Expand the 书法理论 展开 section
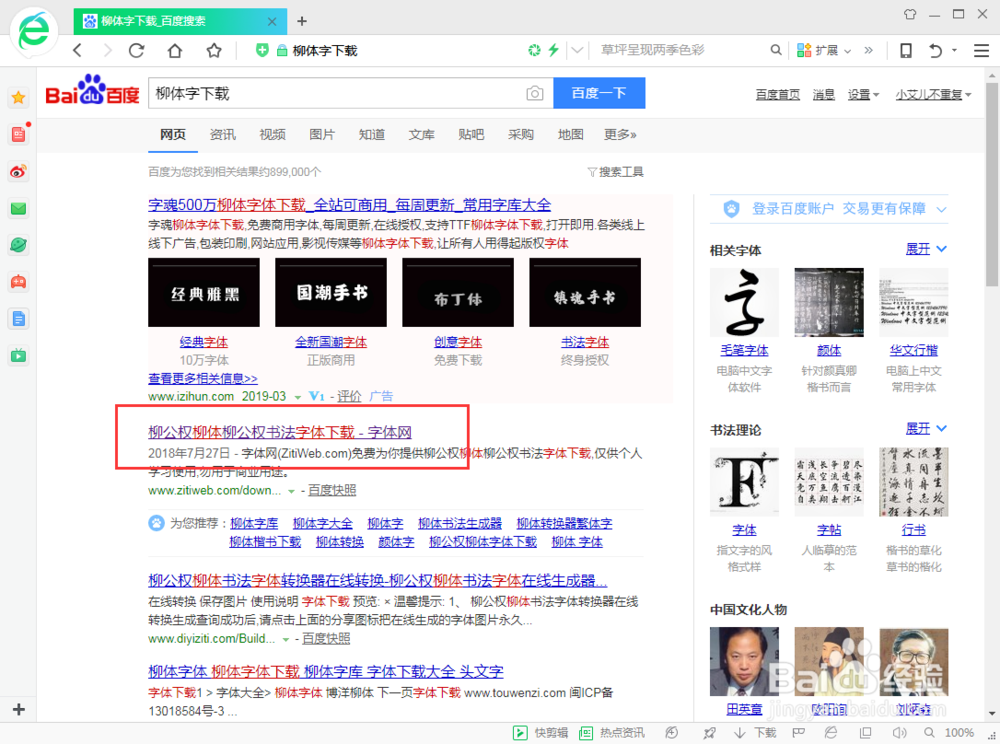 coord(926,428)
